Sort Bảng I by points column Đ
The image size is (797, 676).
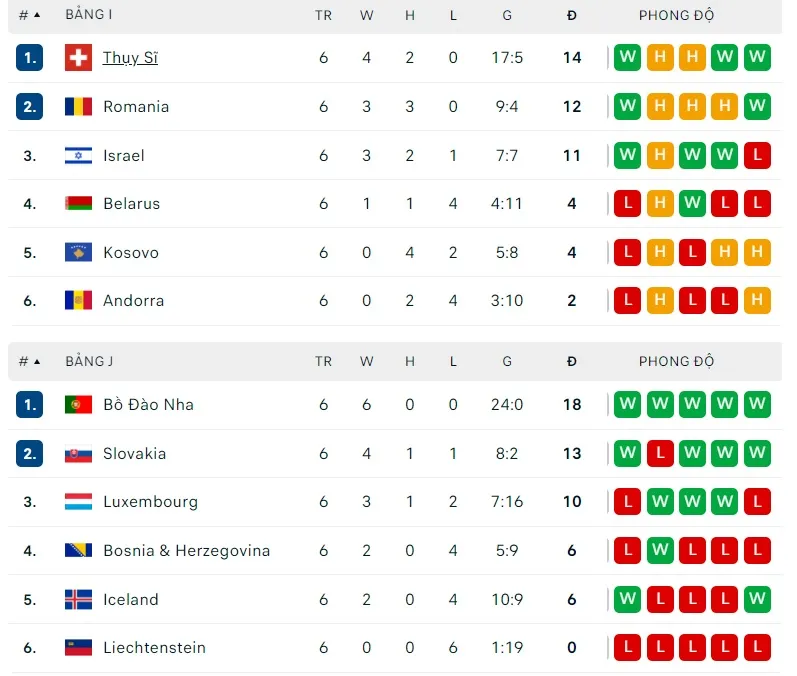pyautogui.click(x=571, y=15)
